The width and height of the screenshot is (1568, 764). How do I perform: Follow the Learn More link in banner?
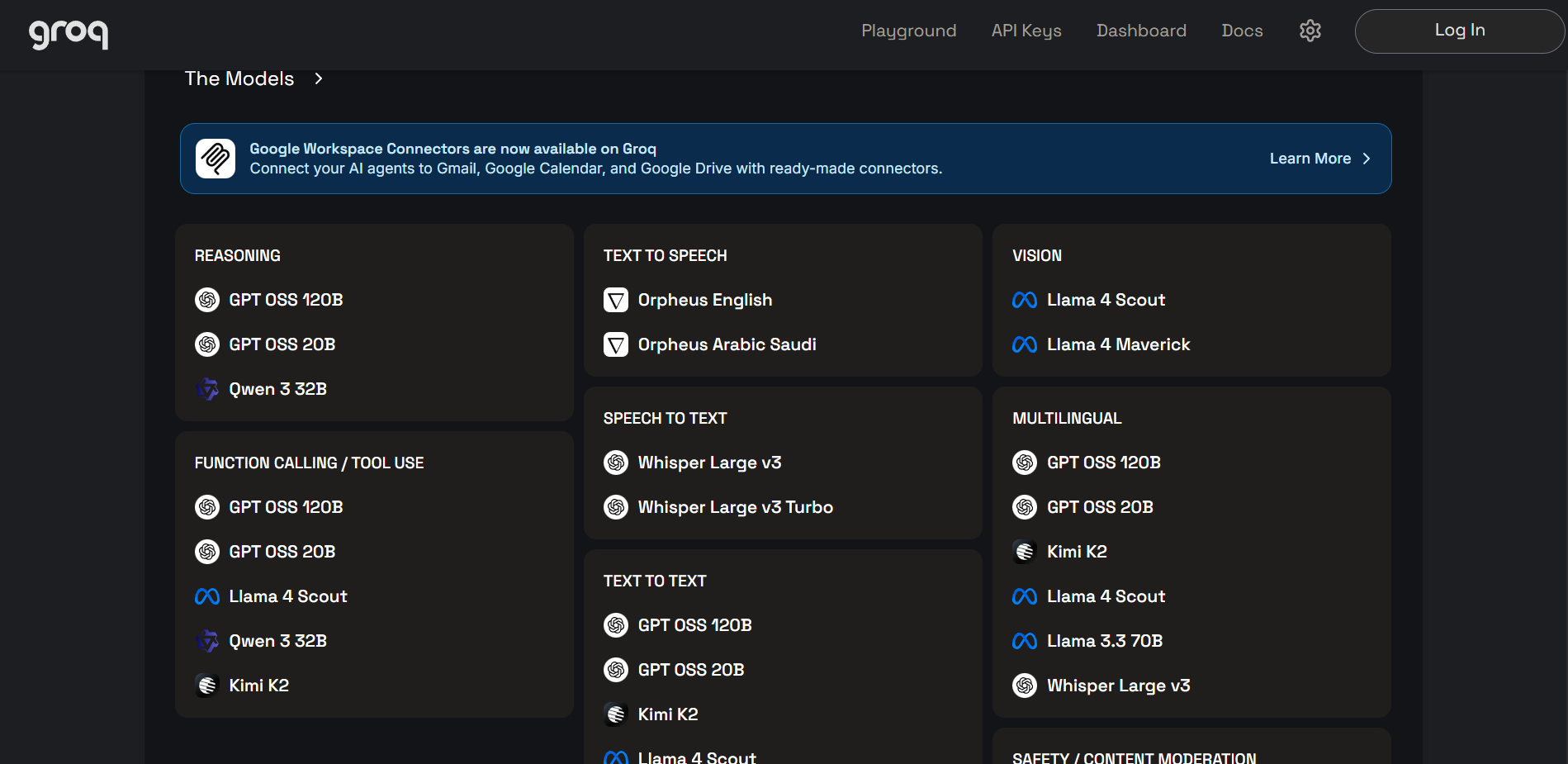pos(1310,159)
